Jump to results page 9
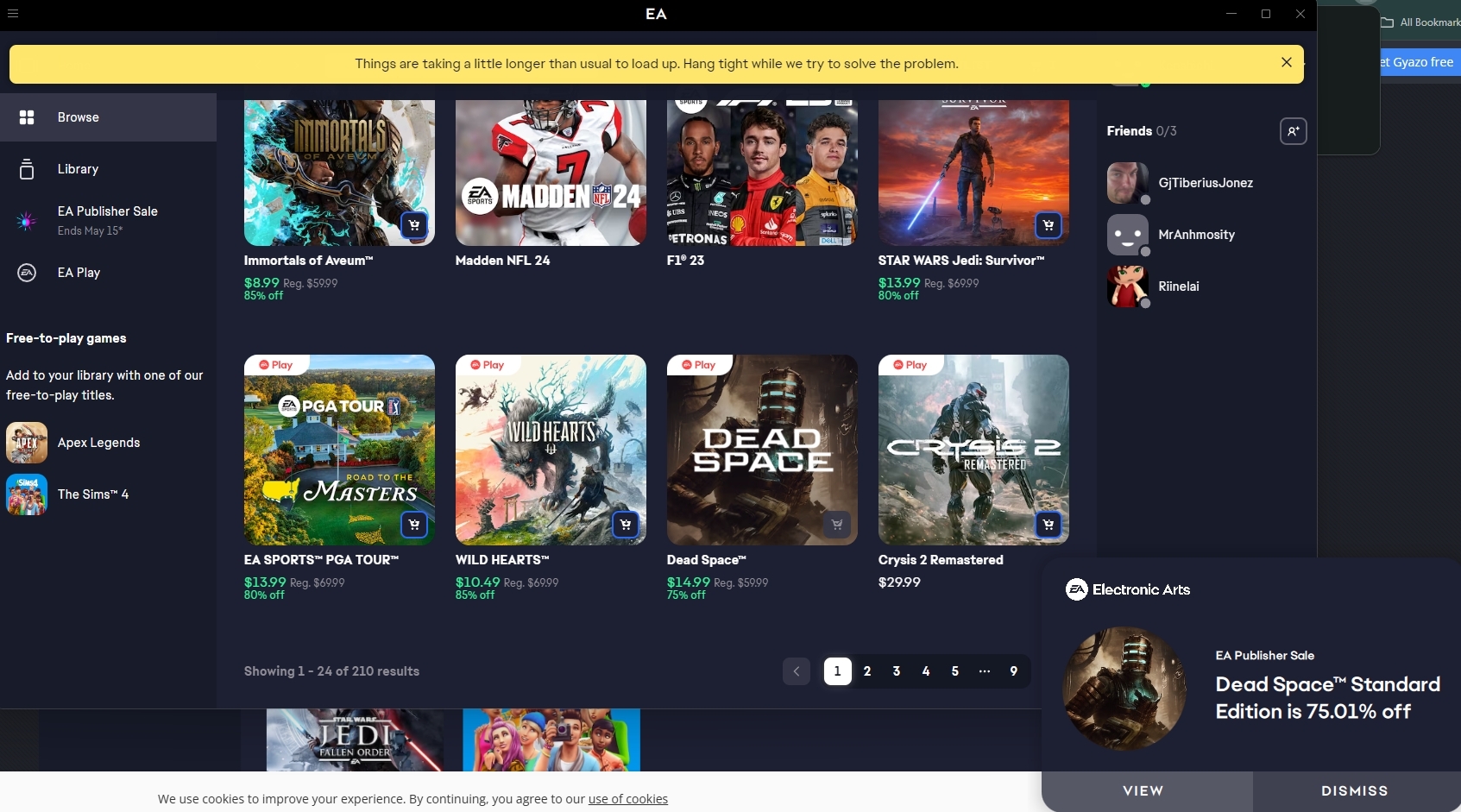 pyautogui.click(x=1014, y=671)
